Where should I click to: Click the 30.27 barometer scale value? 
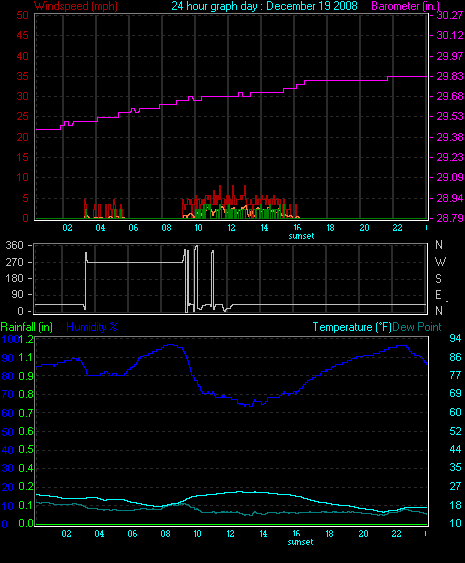[450, 15]
